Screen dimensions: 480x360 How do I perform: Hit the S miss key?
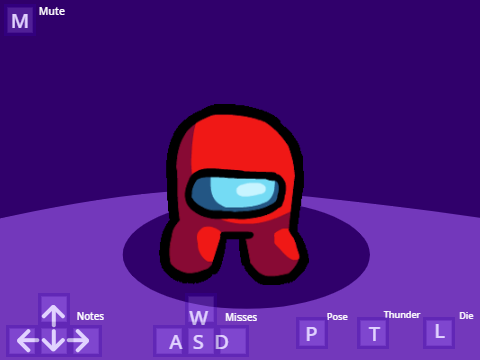[x=201, y=341]
